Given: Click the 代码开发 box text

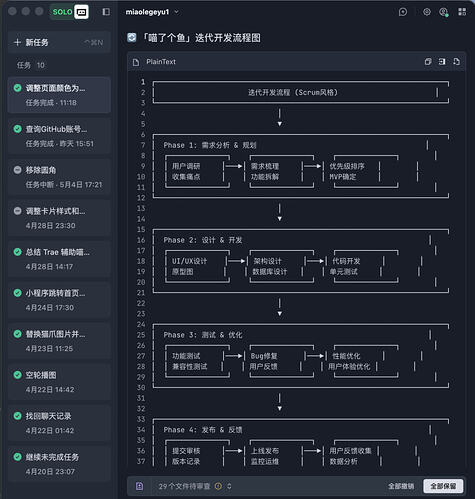Looking at the screenshot, I should click(x=346, y=261).
